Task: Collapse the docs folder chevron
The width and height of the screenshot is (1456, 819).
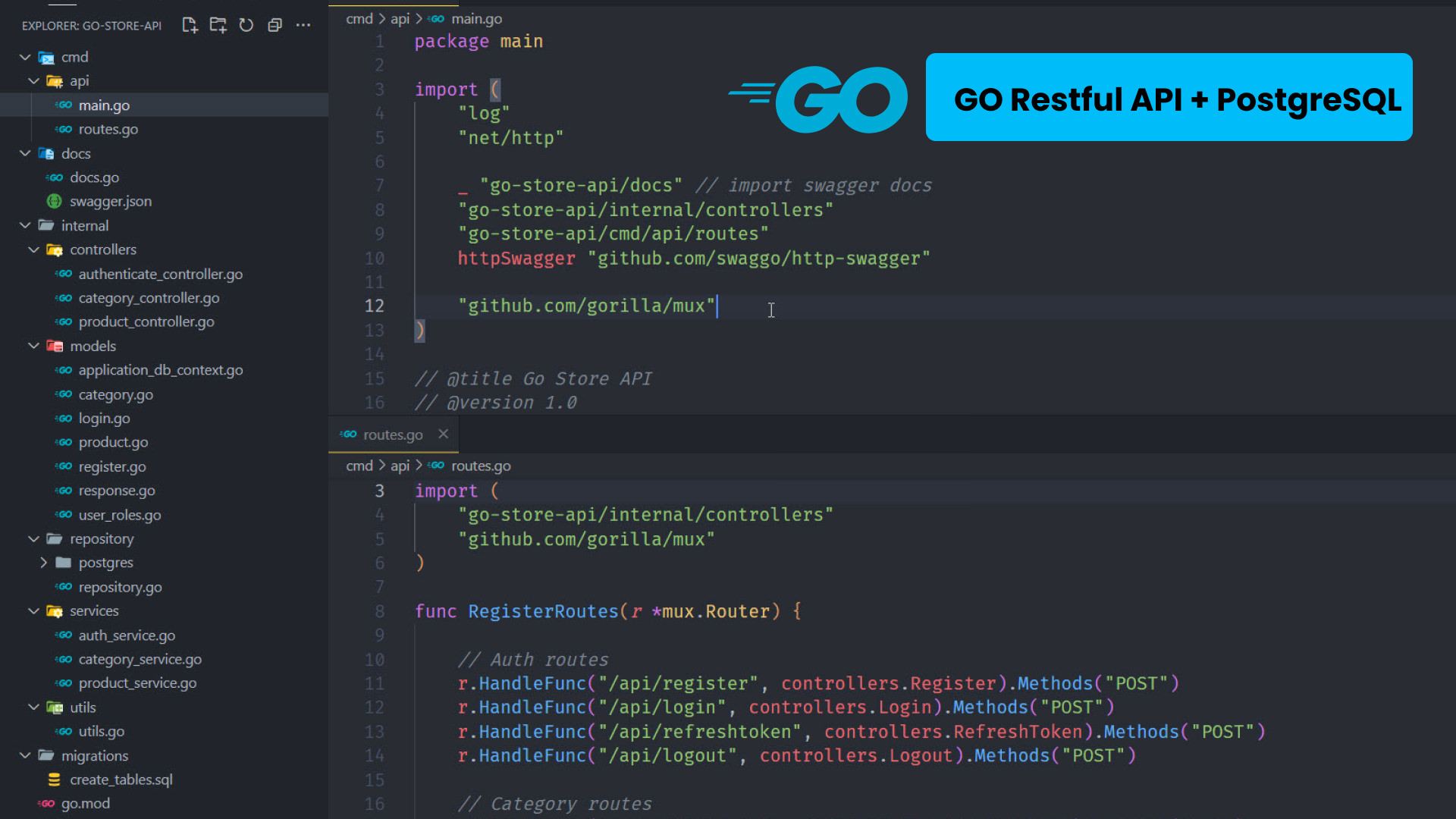Action: [25, 153]
